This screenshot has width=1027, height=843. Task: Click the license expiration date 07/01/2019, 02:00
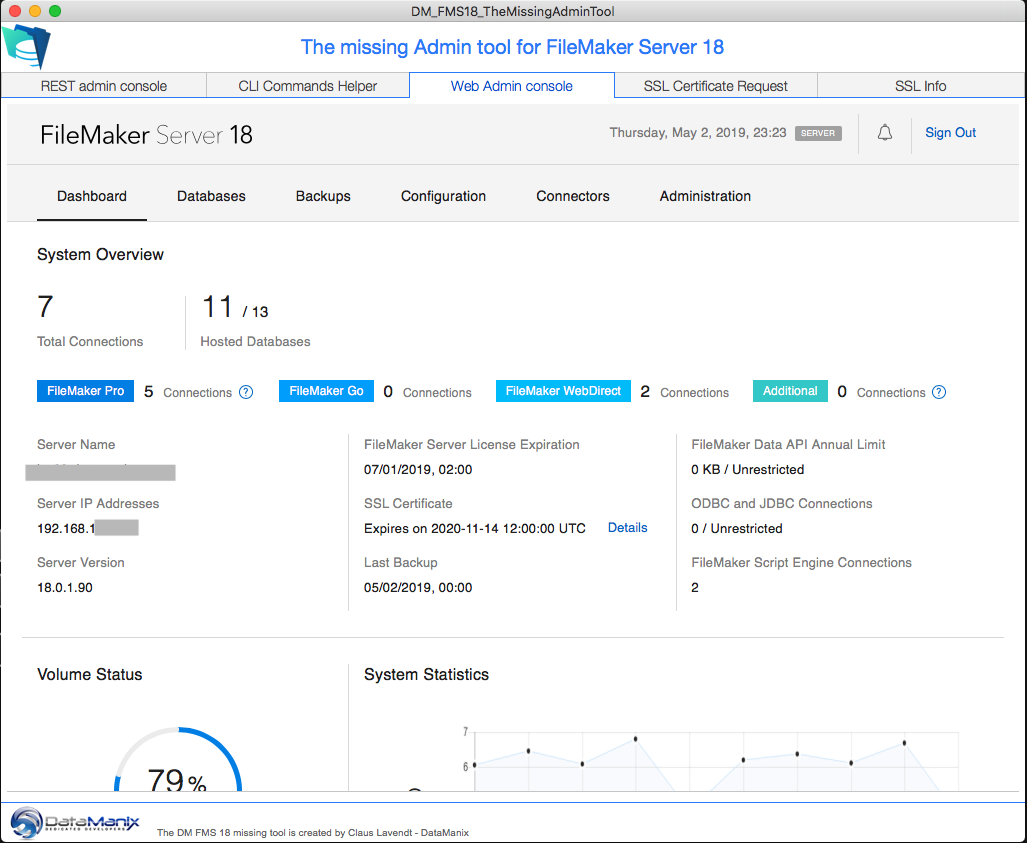(418, 470)
